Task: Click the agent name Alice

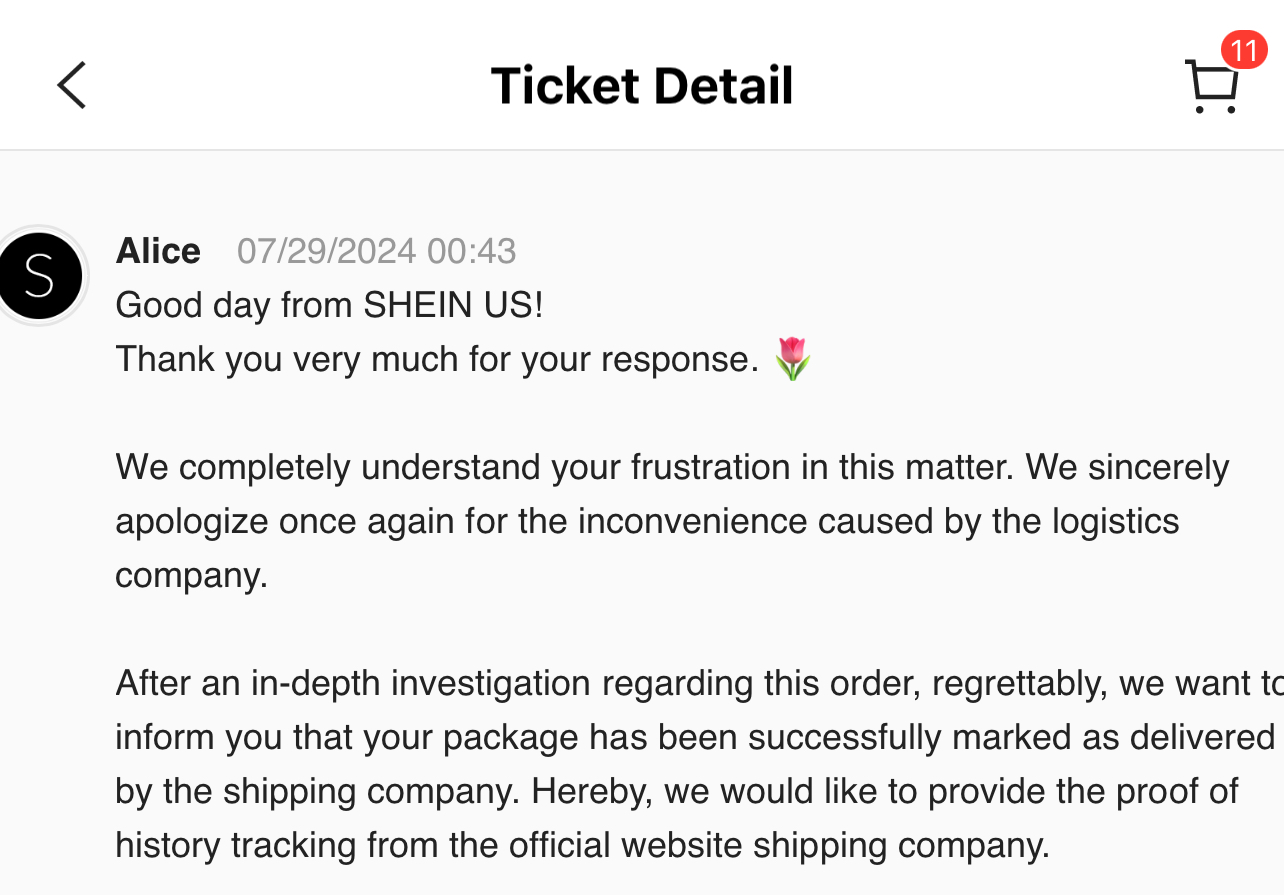Action: (x=157, y=251)
